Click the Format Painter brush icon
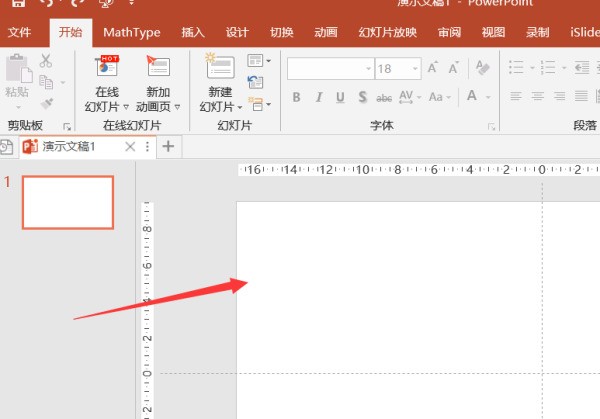Viewport: 600px width, 419px height. (x=46, y=102)
